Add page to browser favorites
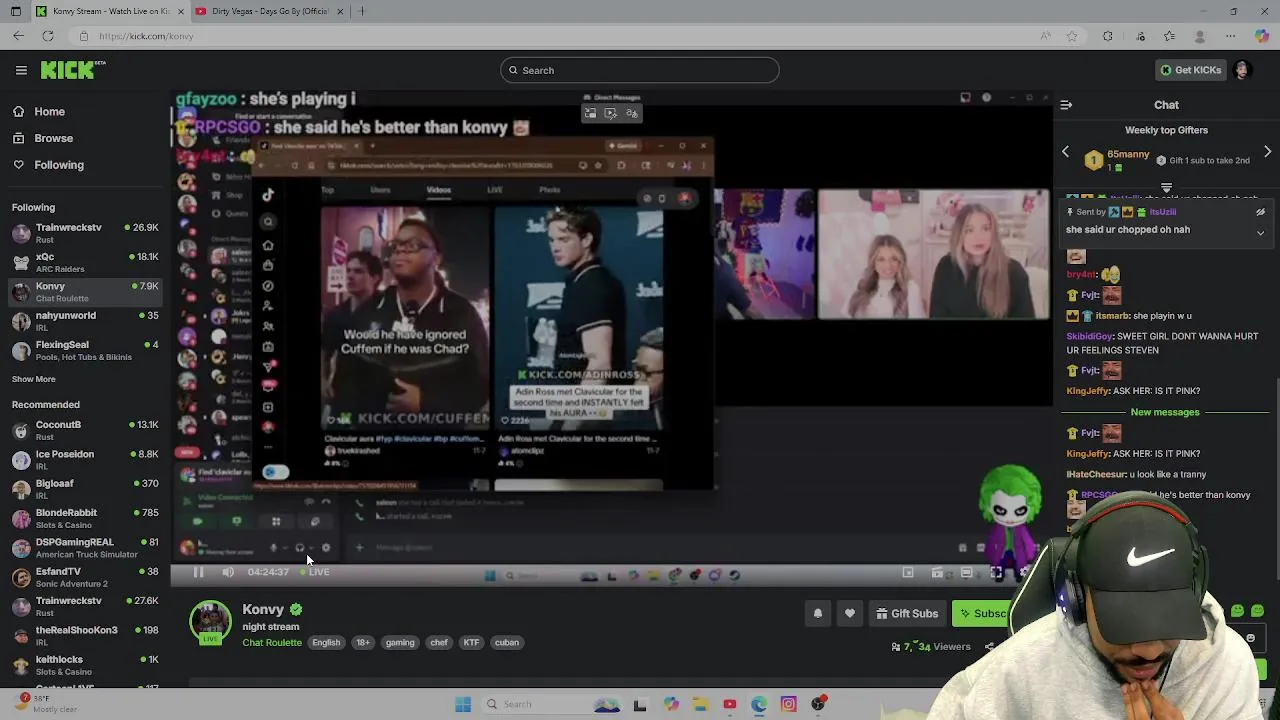The image size is (1280, 720). [1072, 36]
